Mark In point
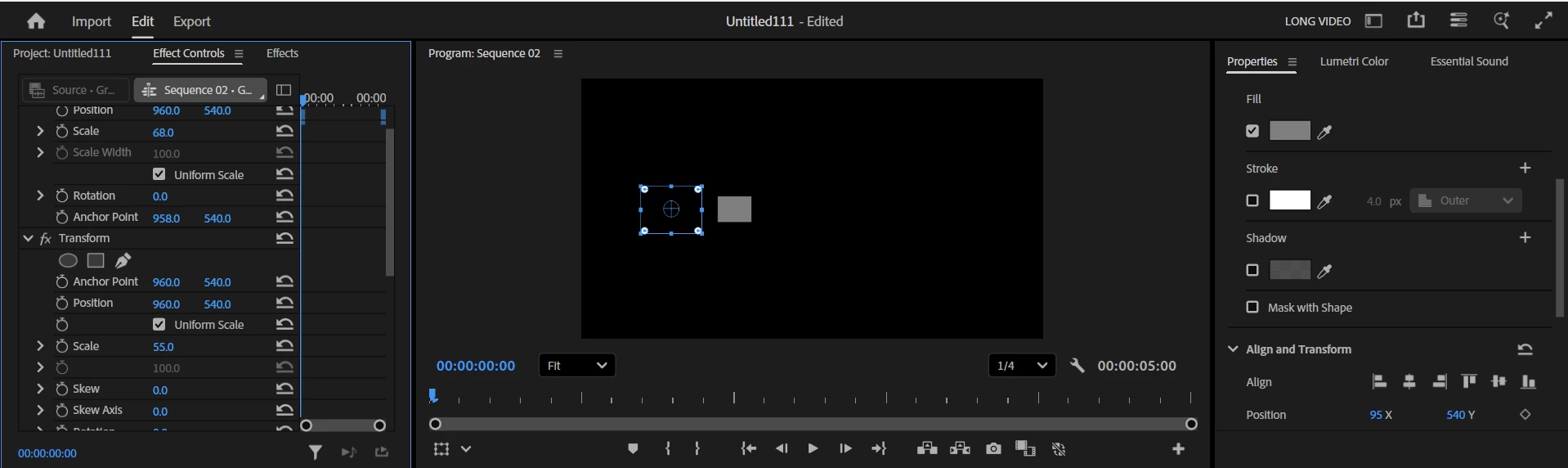Image resolution: width=1568 pixels, height=468 pixels. 668,448
